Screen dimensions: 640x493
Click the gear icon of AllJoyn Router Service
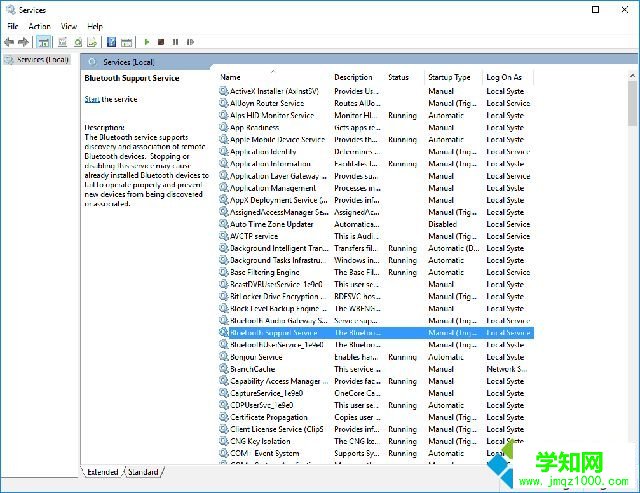(x=224, y=103)
